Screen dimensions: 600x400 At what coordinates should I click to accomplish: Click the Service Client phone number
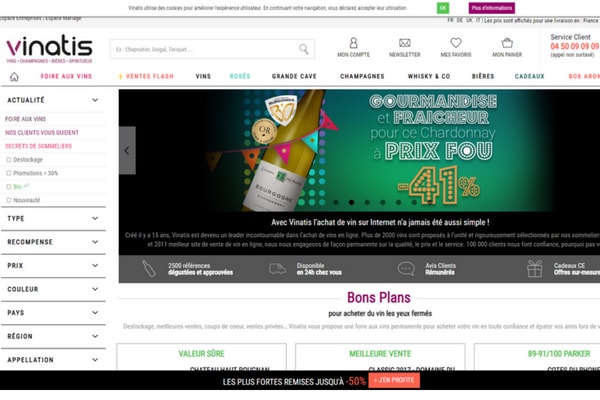(575, 46)
